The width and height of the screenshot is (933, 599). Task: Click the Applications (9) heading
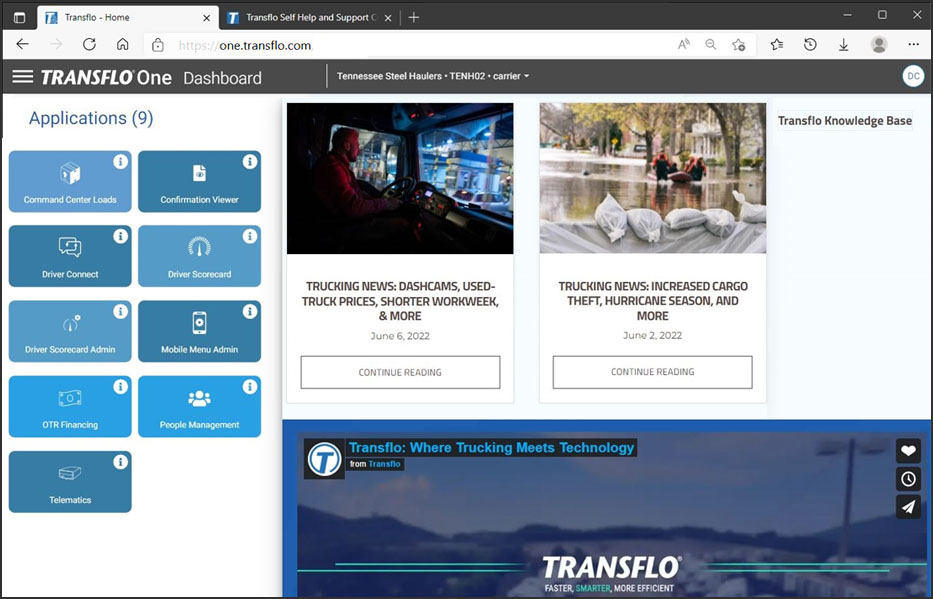91,118
